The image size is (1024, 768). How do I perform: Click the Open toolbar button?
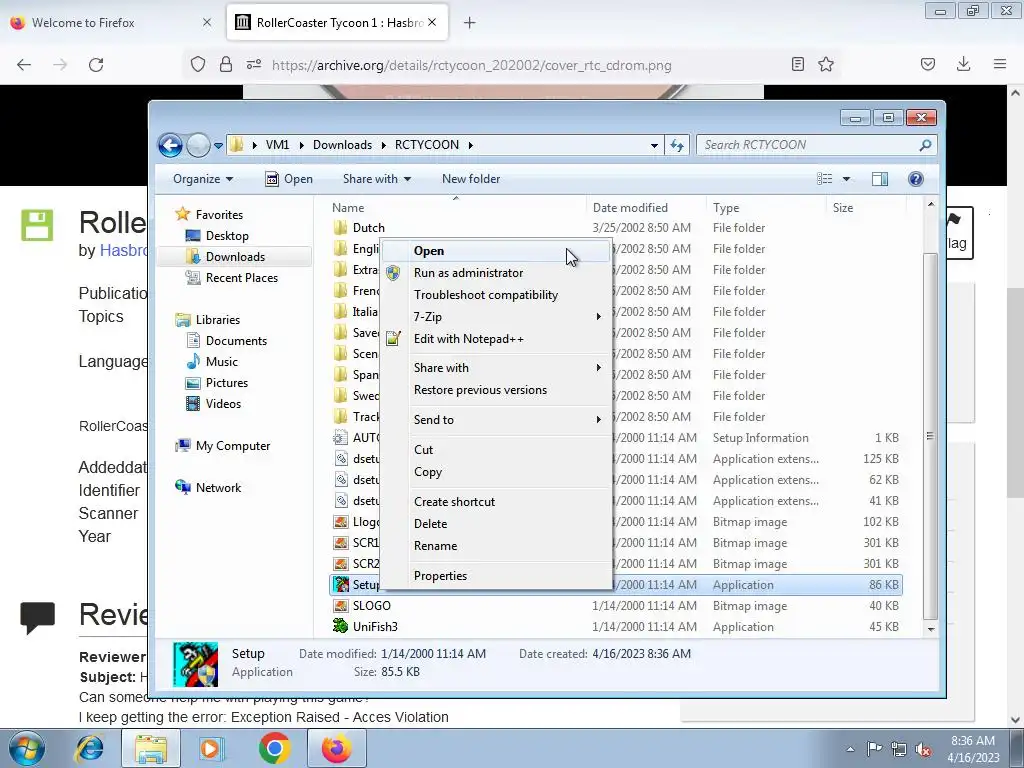[289, 179]
